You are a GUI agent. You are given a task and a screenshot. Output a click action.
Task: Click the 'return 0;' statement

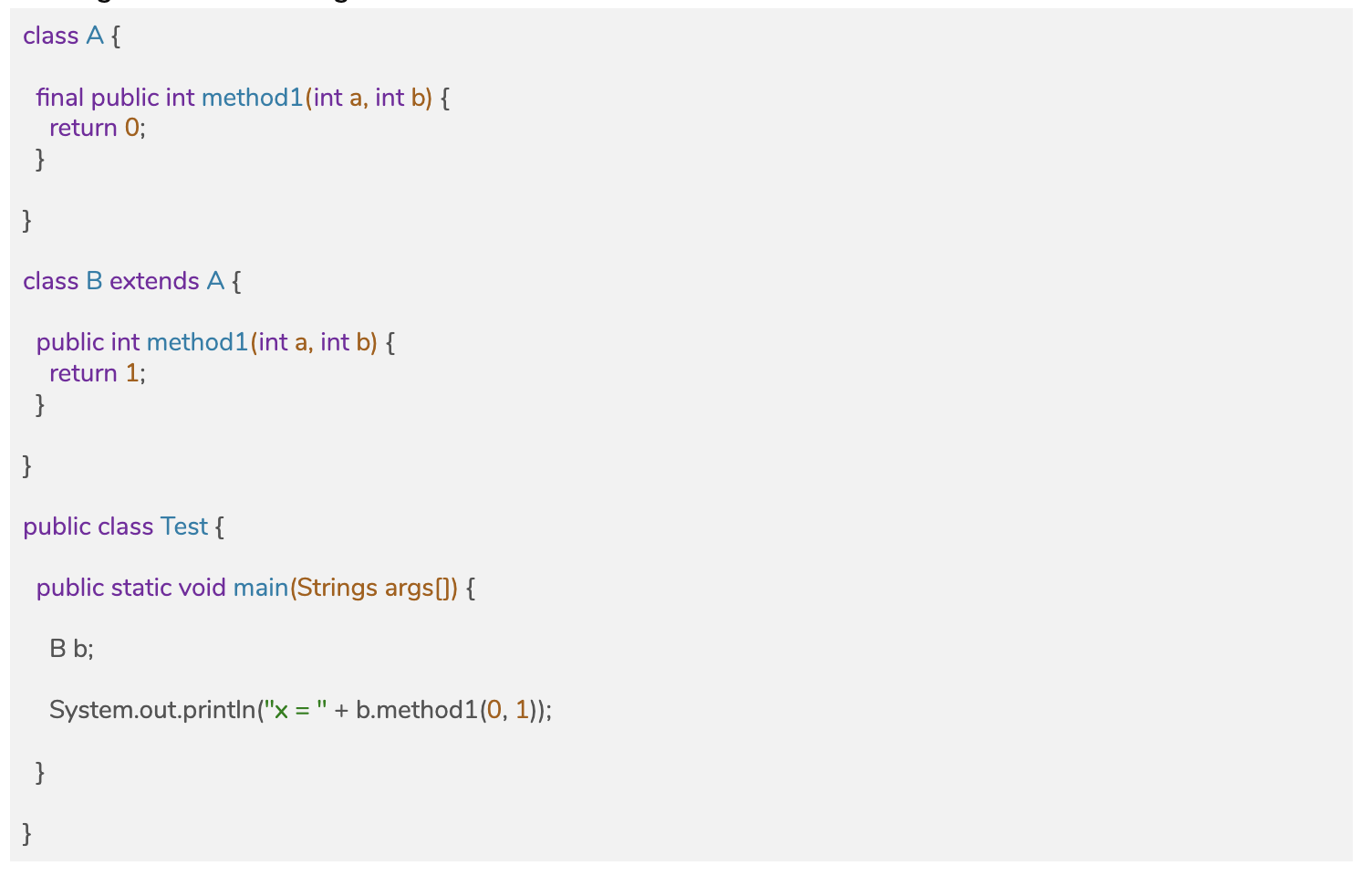pyautogui.click(x=97, y=128)
